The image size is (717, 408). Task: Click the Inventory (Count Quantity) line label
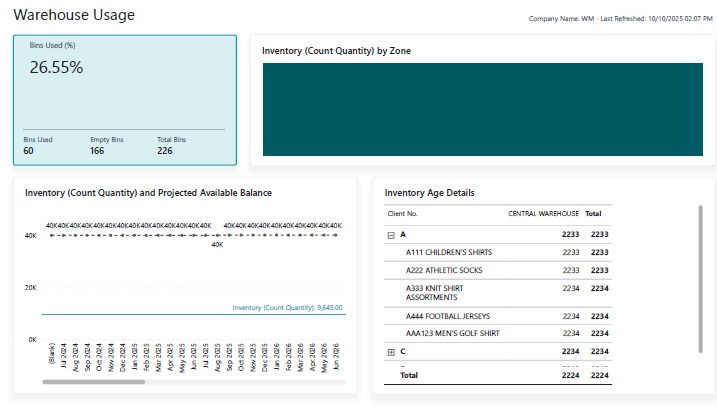point(287,308)
